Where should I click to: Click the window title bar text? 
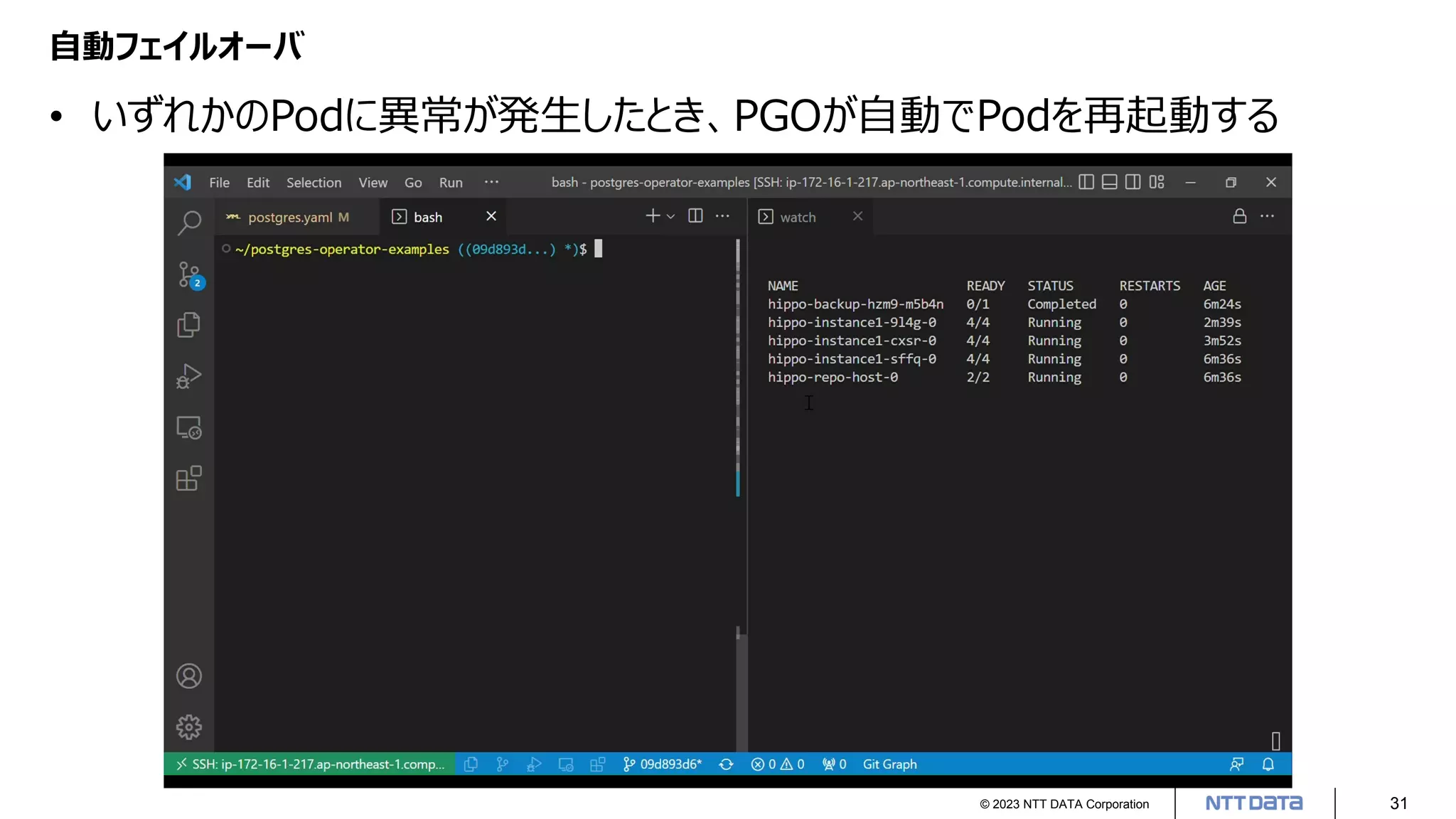point(811,183)
